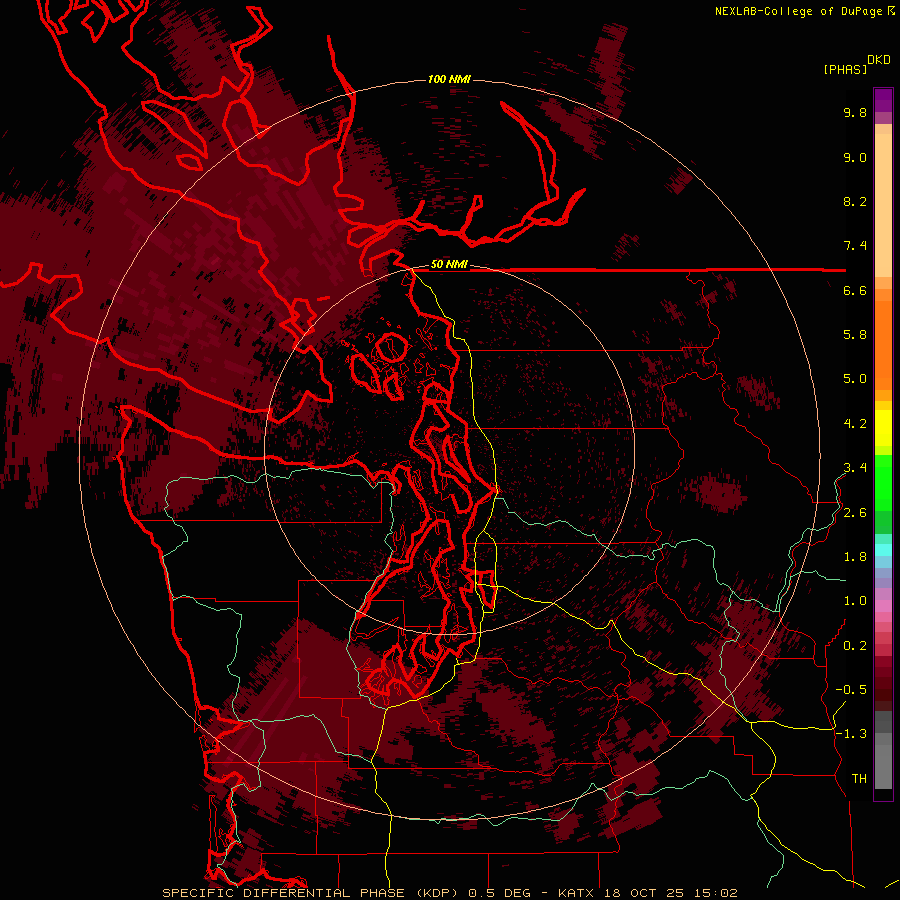
Task: Click the 5.0 value on the scale
Action: 855,379
